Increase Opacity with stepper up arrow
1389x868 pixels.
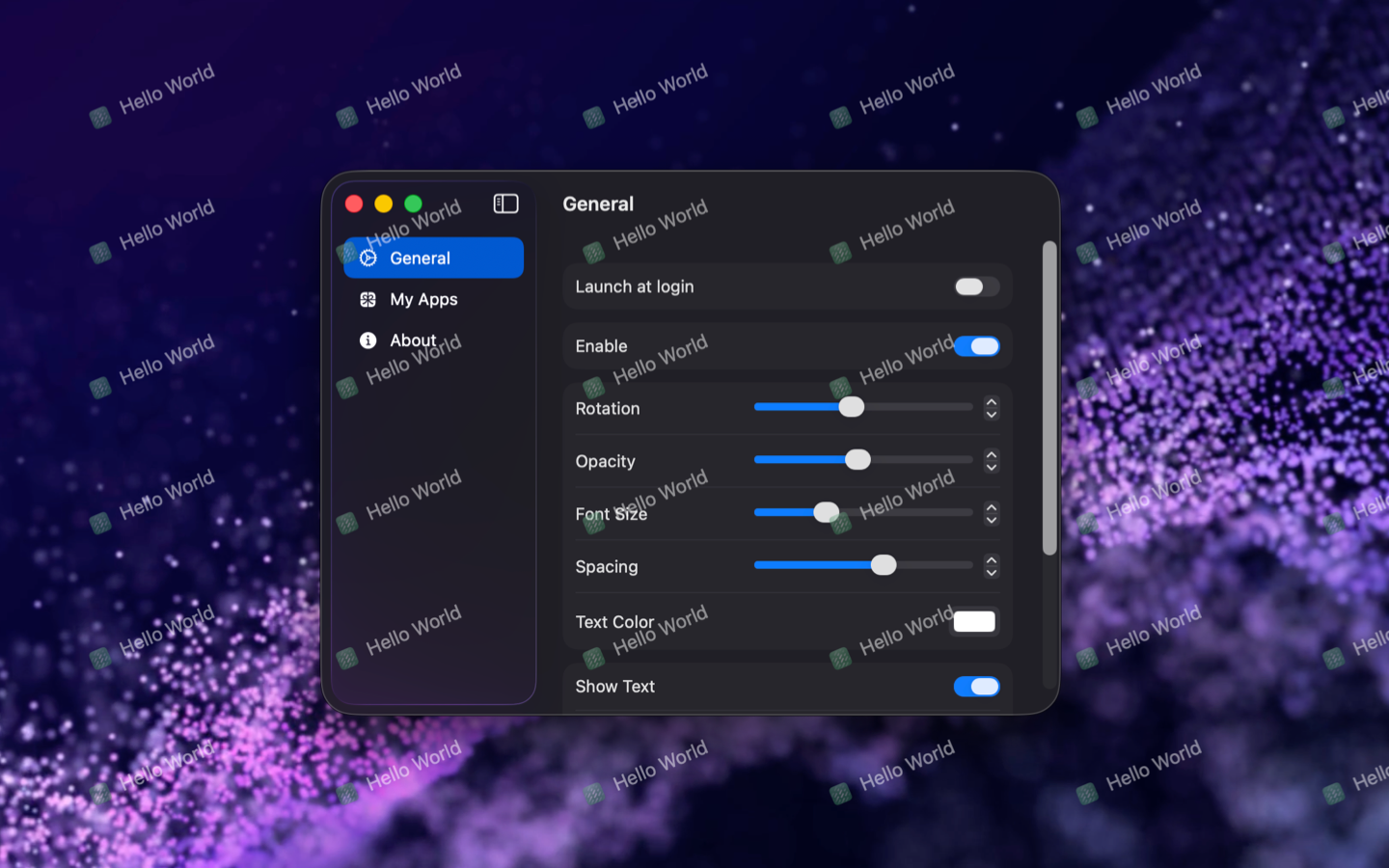click(x=991, y=455)
